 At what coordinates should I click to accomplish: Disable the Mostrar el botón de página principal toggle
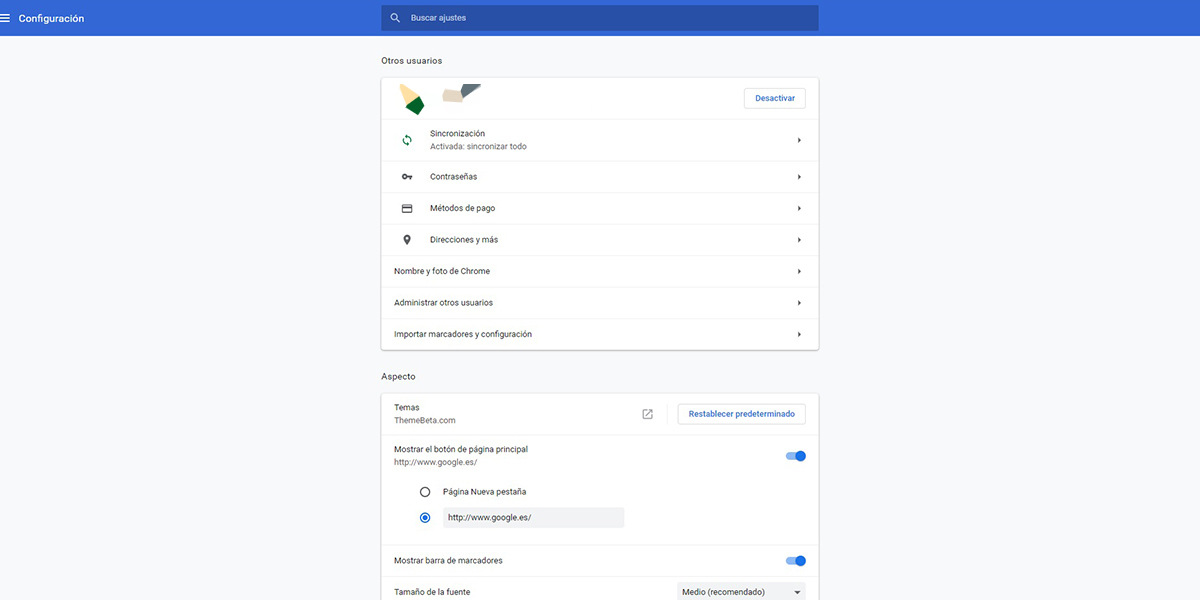click(795, 455)
